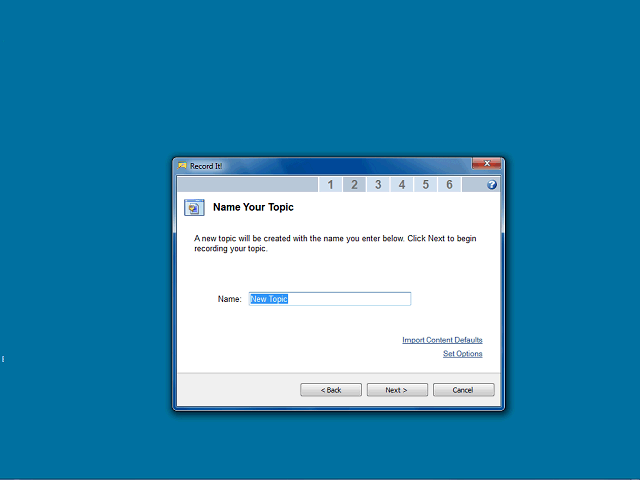Open Import Content Defaults link
The image size is (640, 480).
pyautogui.click(x=442, y=340)
